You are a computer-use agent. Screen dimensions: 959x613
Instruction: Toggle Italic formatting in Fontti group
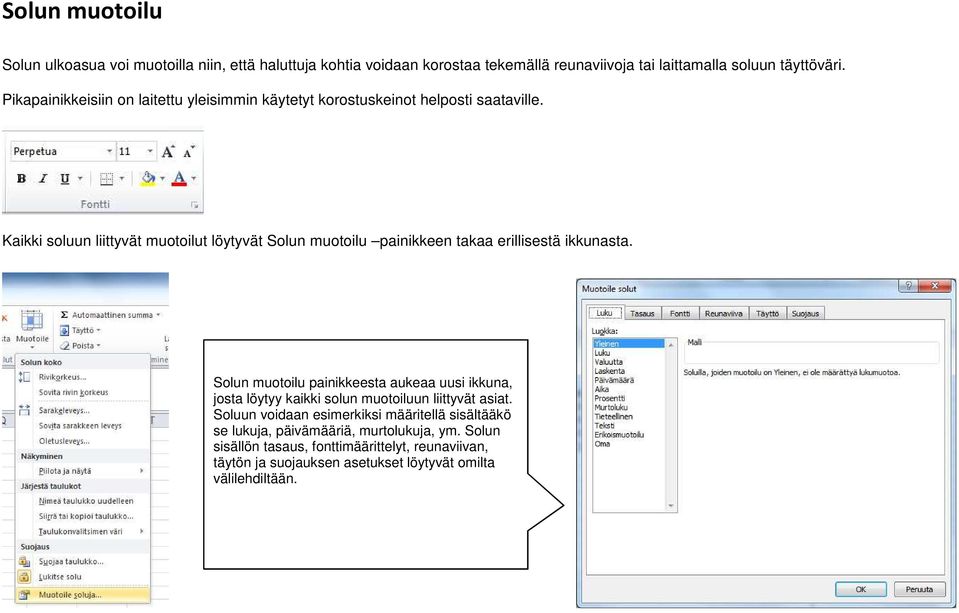point(43,179)
